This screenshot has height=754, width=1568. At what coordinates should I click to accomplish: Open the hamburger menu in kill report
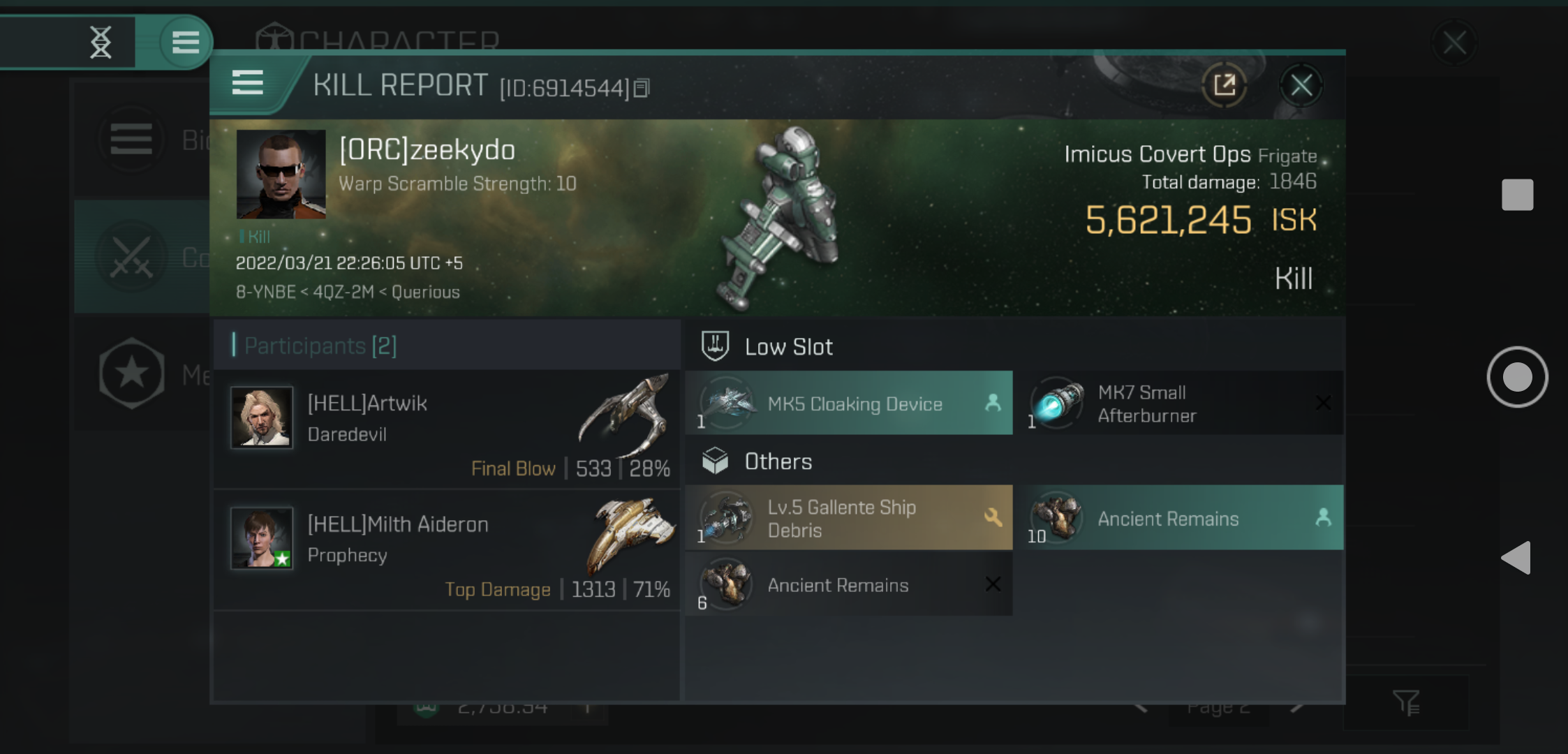[x=247, y=84]
